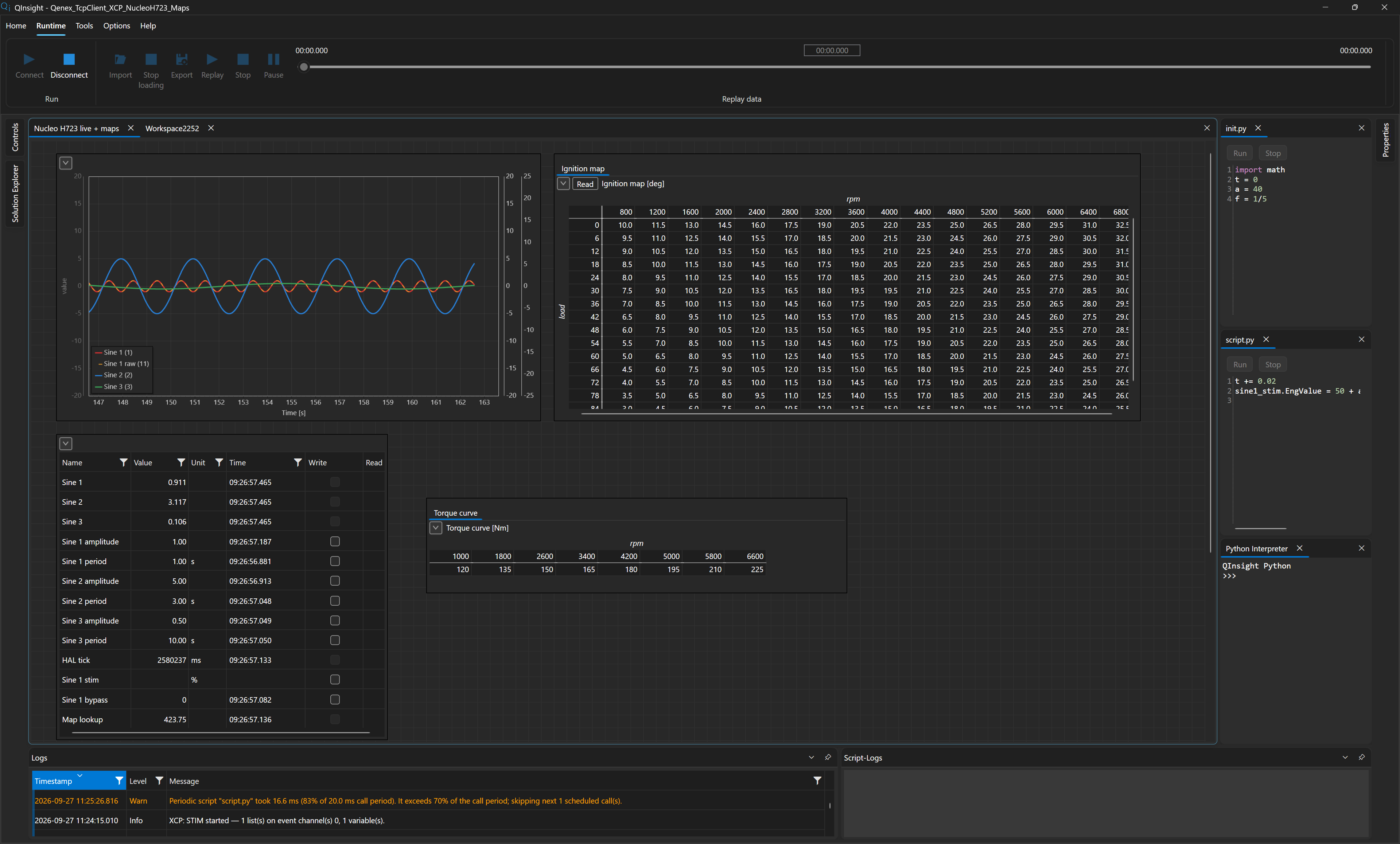This screenshot has height=844, width=1400.
Task: Close the init.py tab
Action: (x=1258, y=128)
